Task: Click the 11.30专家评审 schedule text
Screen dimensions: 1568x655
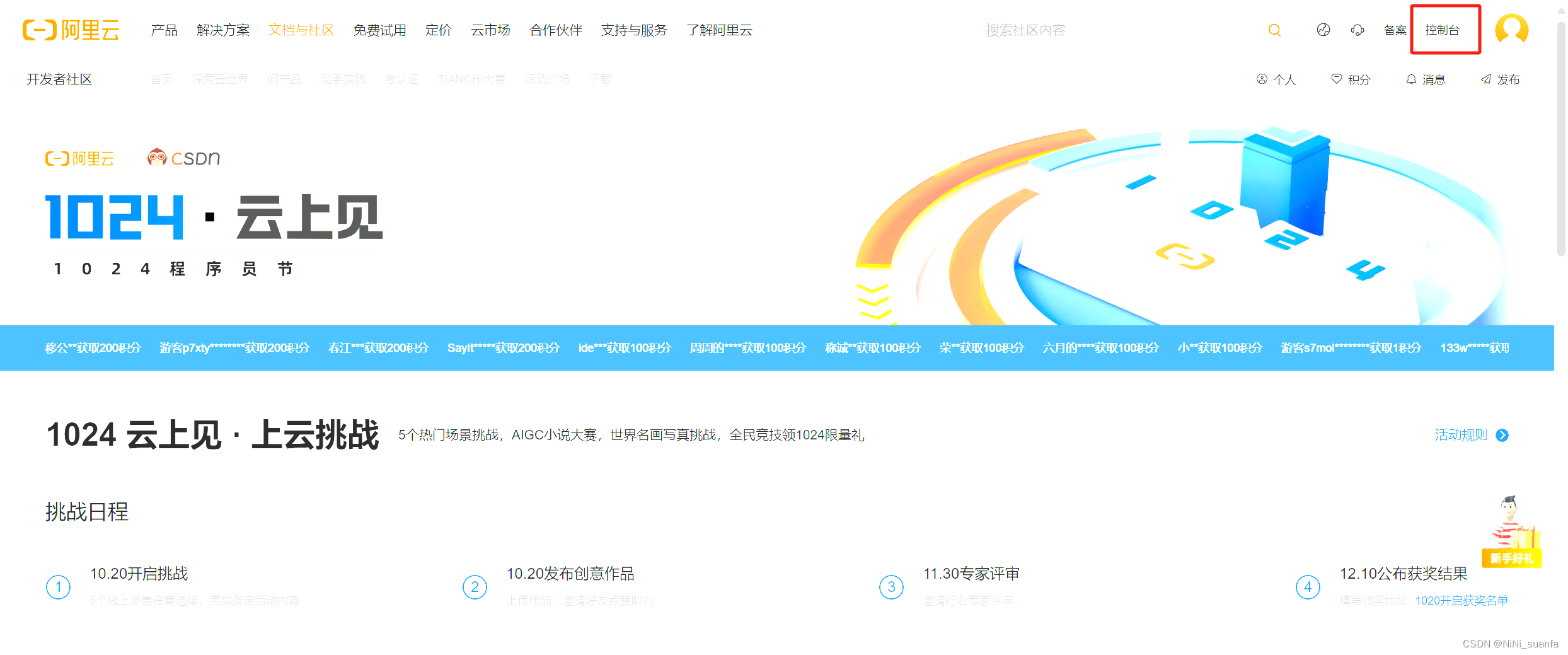Action: pos(971,574)
